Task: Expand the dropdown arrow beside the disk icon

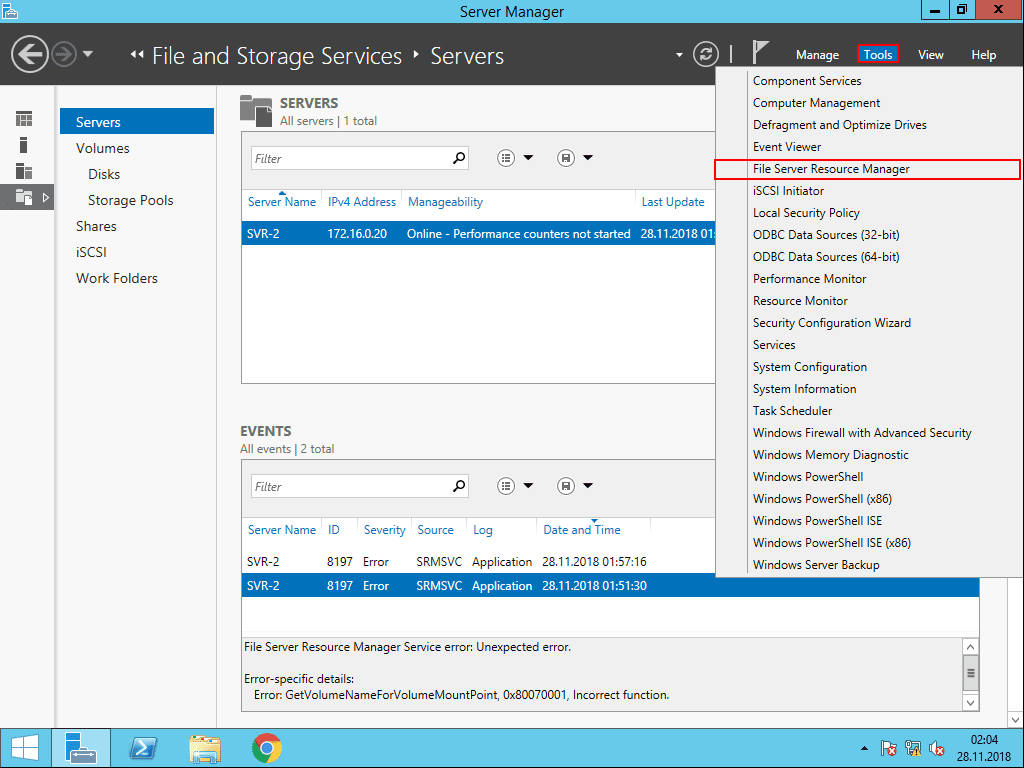Action: pos(586,157)
